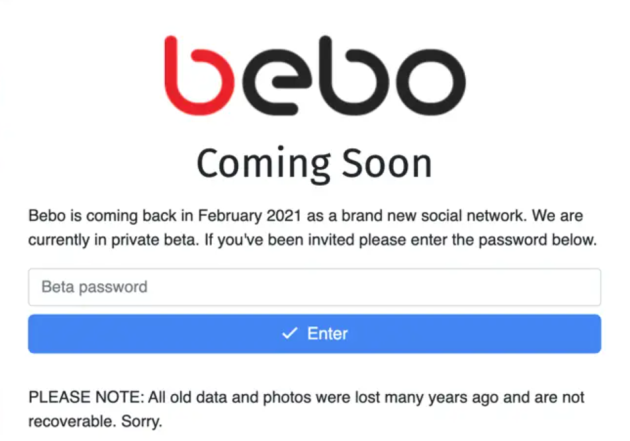Click the word 'Coming' in heading
Image resolution: width=630 pixels, height=441 pixels.
[x=264, y=165]
